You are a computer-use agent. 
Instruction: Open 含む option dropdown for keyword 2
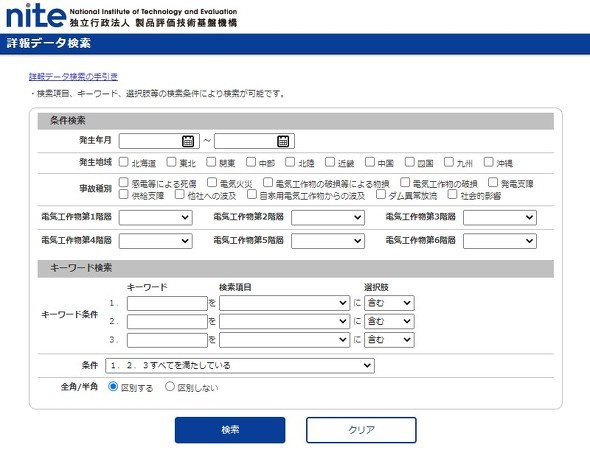point(389,321)
